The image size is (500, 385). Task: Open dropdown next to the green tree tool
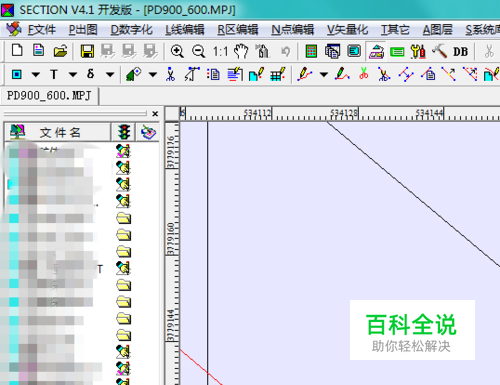coord(153,74)
